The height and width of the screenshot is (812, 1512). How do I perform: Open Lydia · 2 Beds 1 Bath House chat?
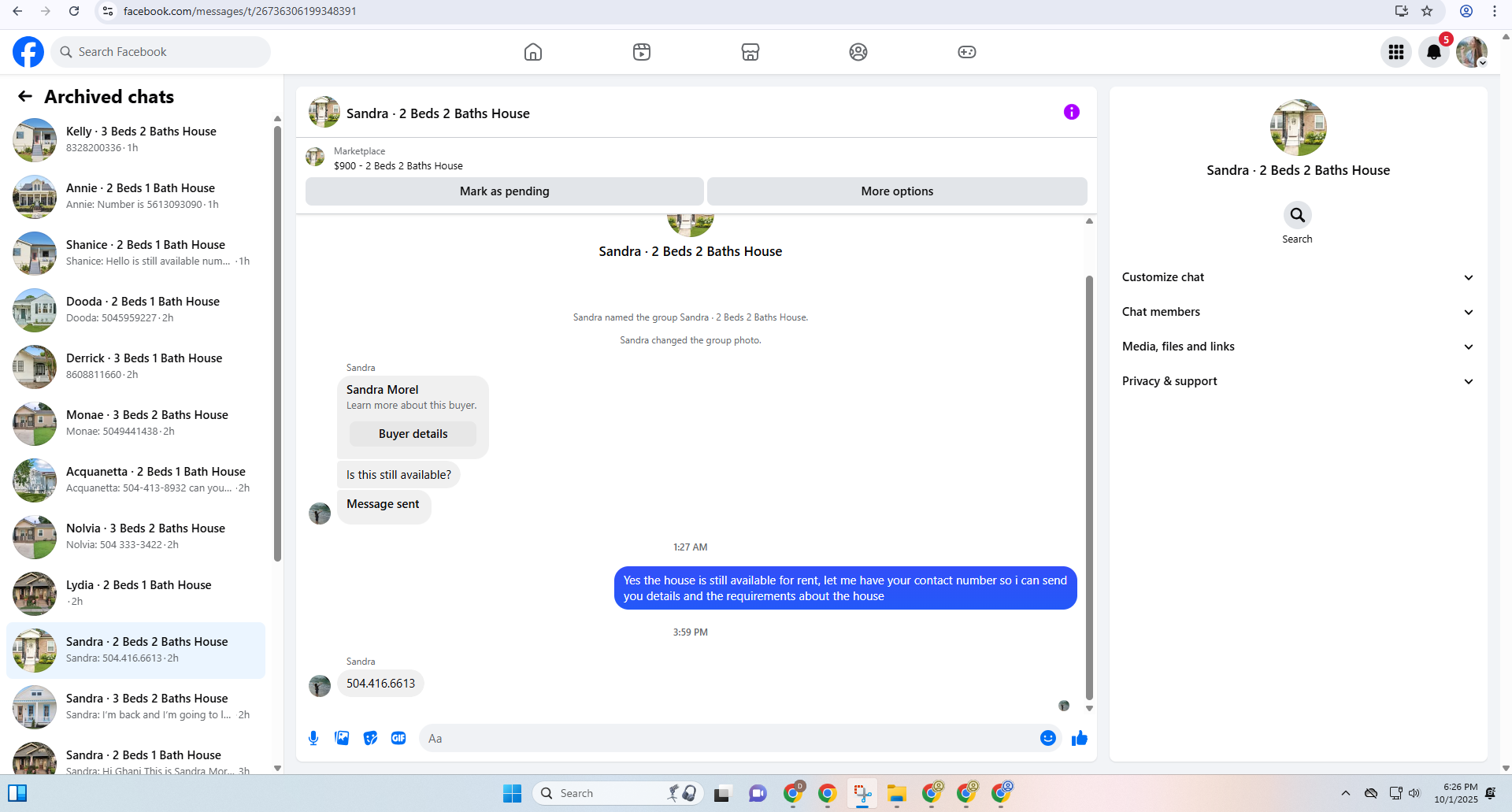tap(135, 594)
